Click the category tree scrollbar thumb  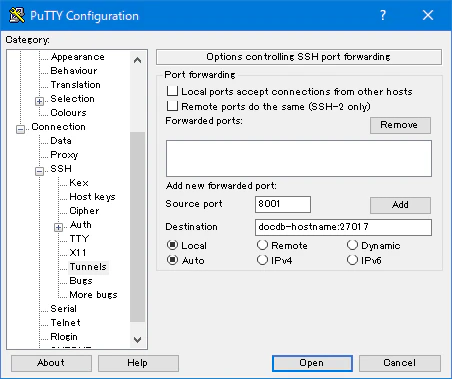(x=137, y=227)
